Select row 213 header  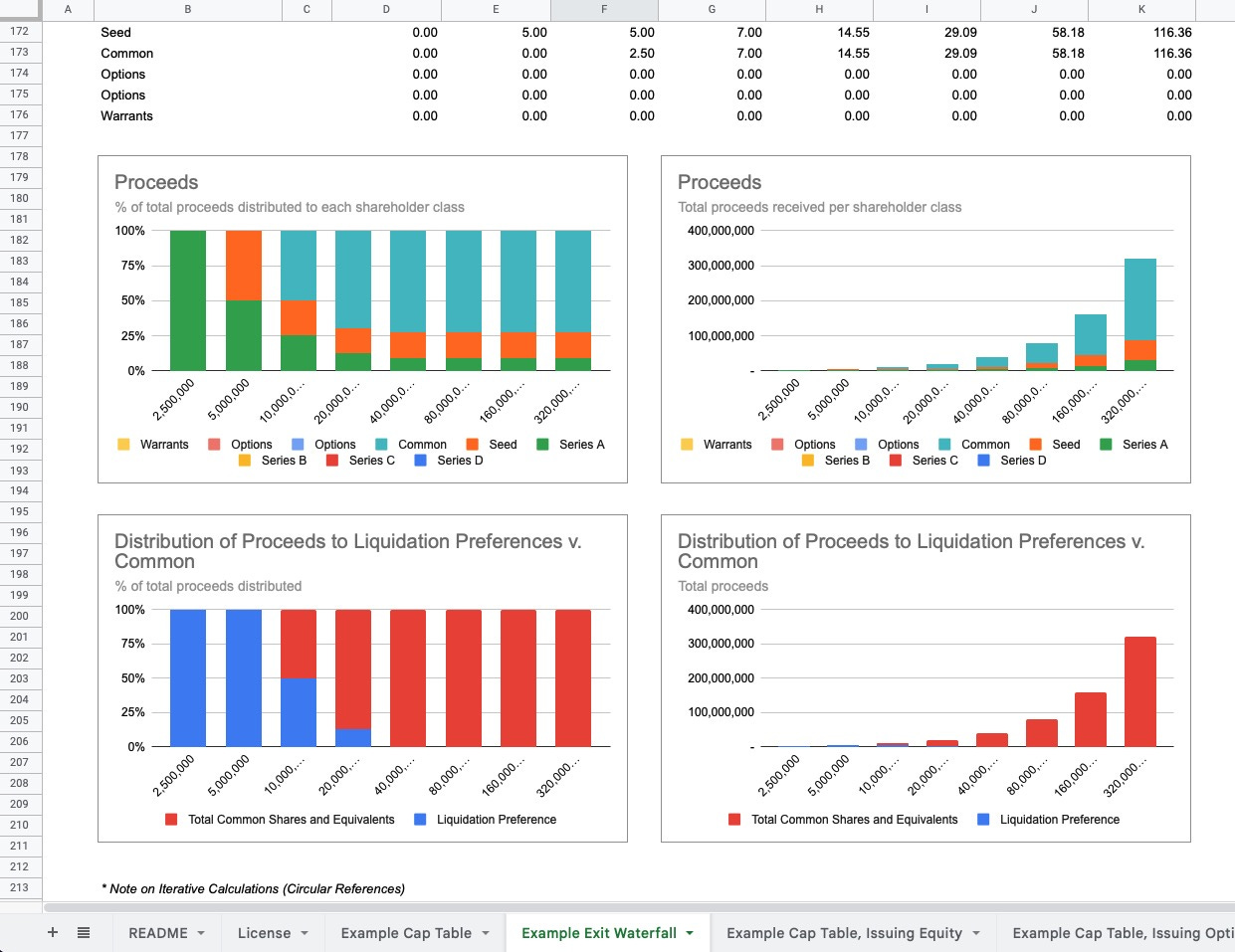click(x=17, y=887)
